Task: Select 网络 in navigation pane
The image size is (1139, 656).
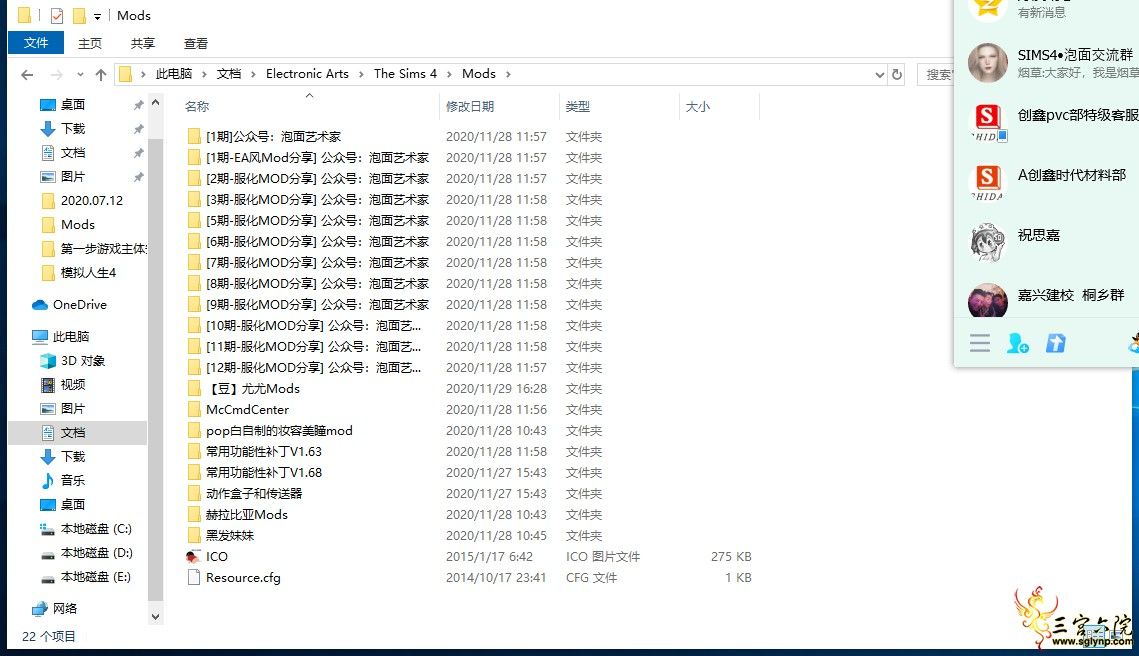Action: 65,608
